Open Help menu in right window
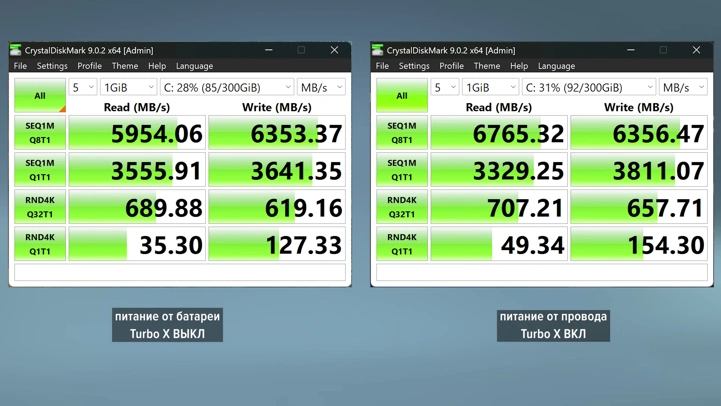Screen dimensions: 721x406 pyautogui.click(x=519, y=66)
